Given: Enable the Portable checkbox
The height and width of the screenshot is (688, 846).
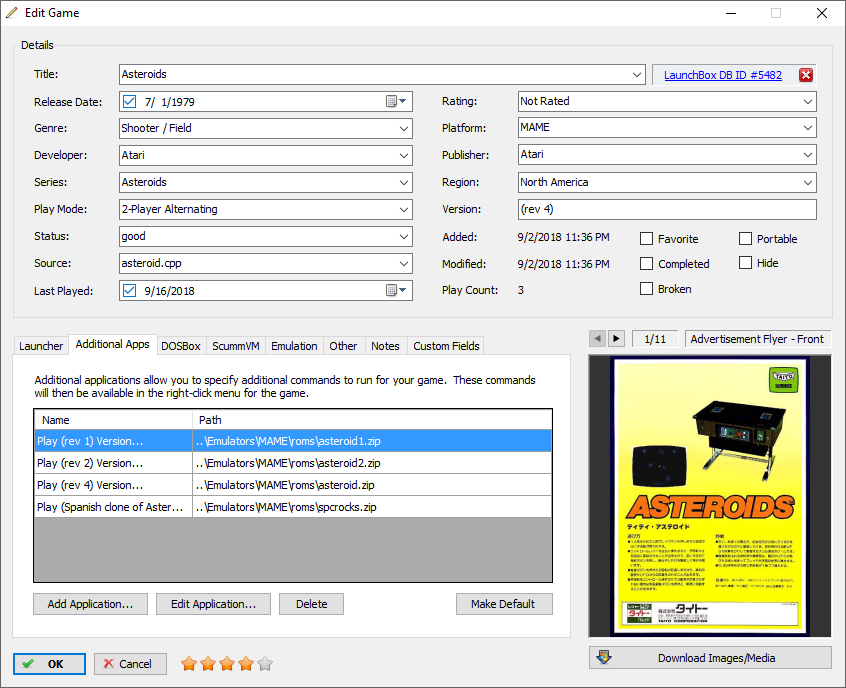Looking at the screenshot, I should 745,239.
